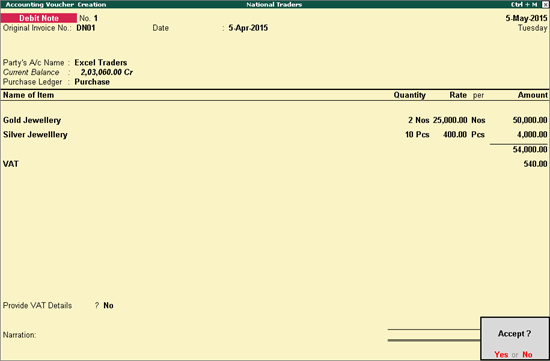Viewport: 550px width, 361px height.
Task: Click the voucher date 5-May-2015
Action: pyautogui.click(x=526, y=18)
